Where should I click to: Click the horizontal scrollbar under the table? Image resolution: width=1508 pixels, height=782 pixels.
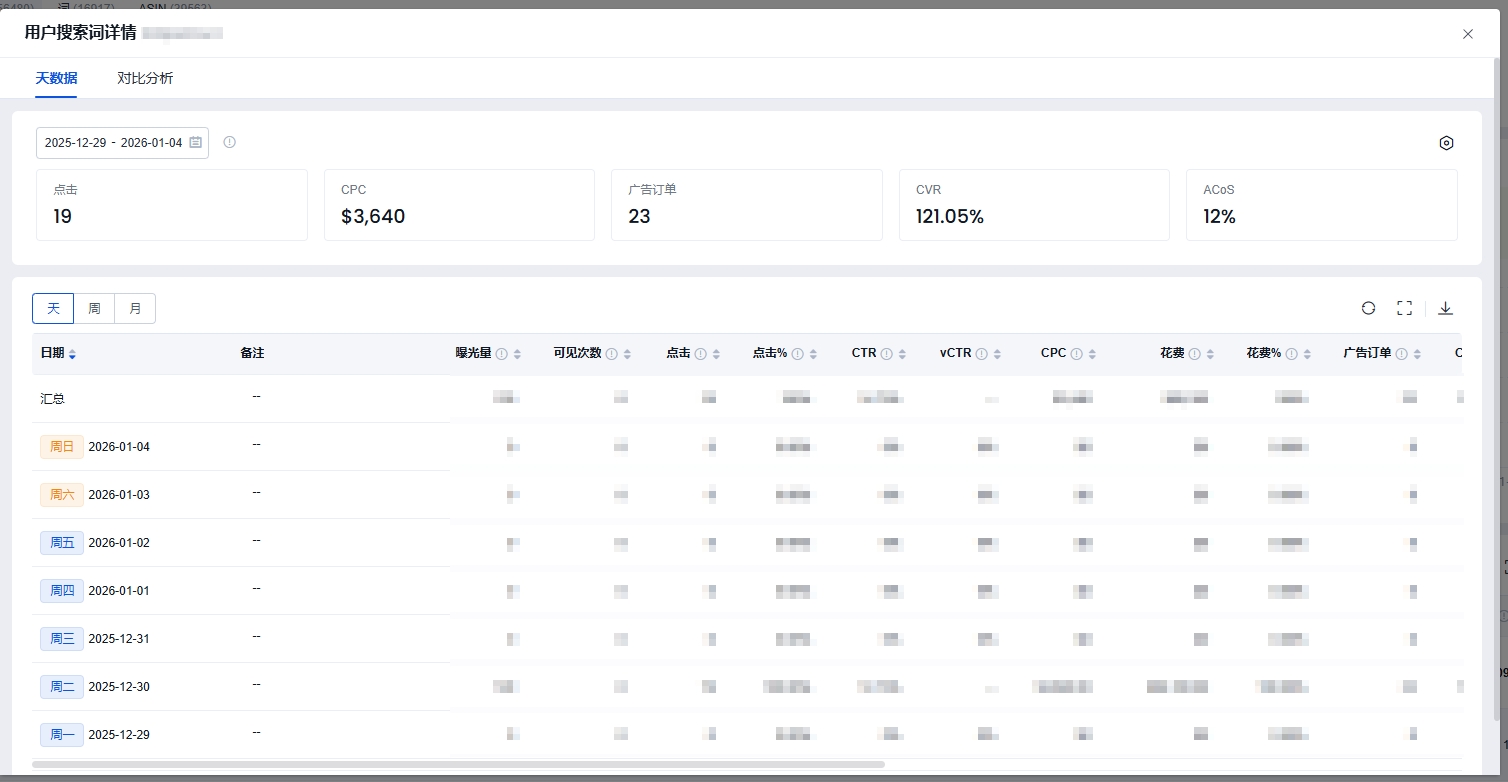458,764
